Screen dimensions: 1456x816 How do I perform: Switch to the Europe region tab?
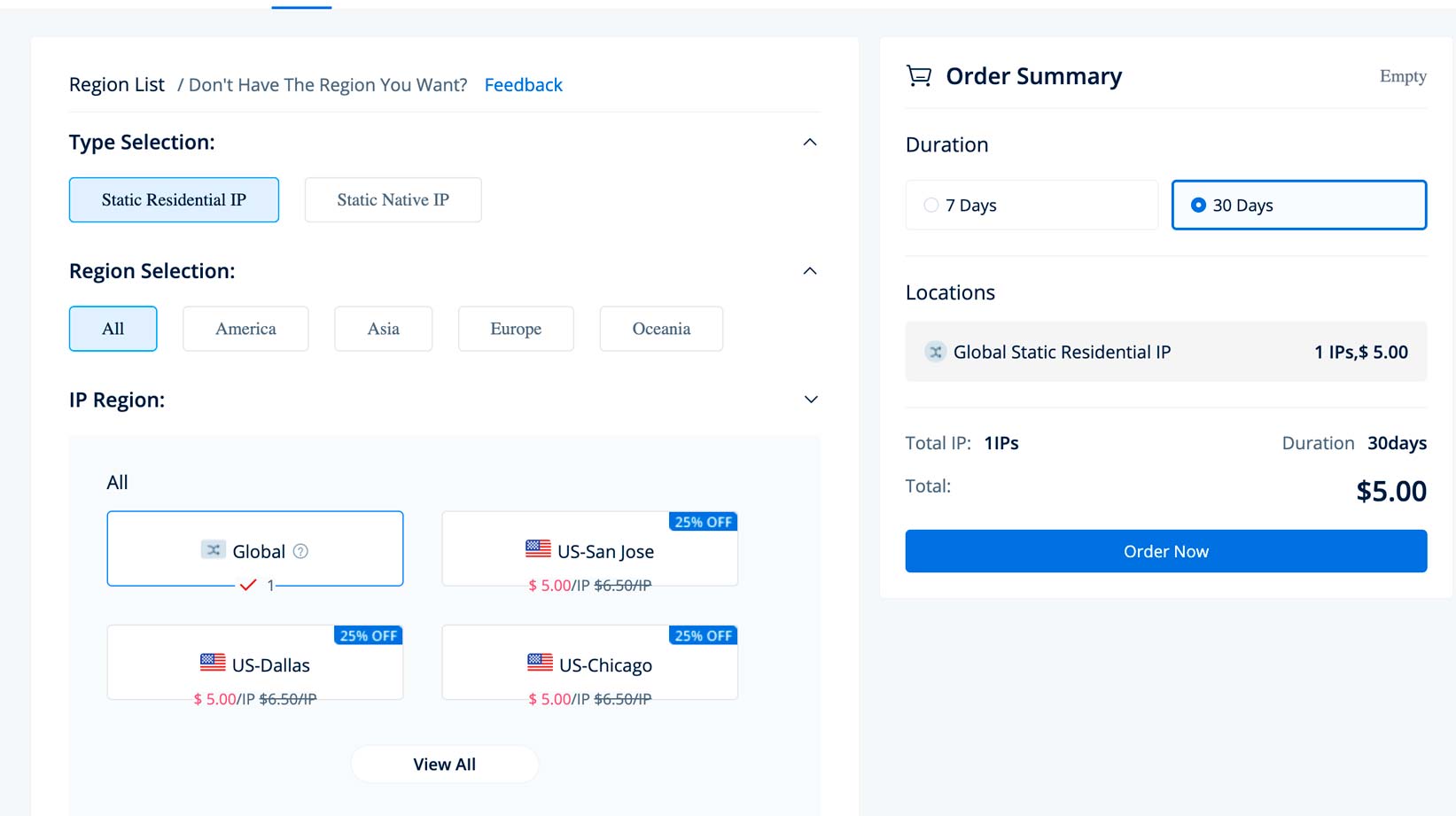point(516,329)
